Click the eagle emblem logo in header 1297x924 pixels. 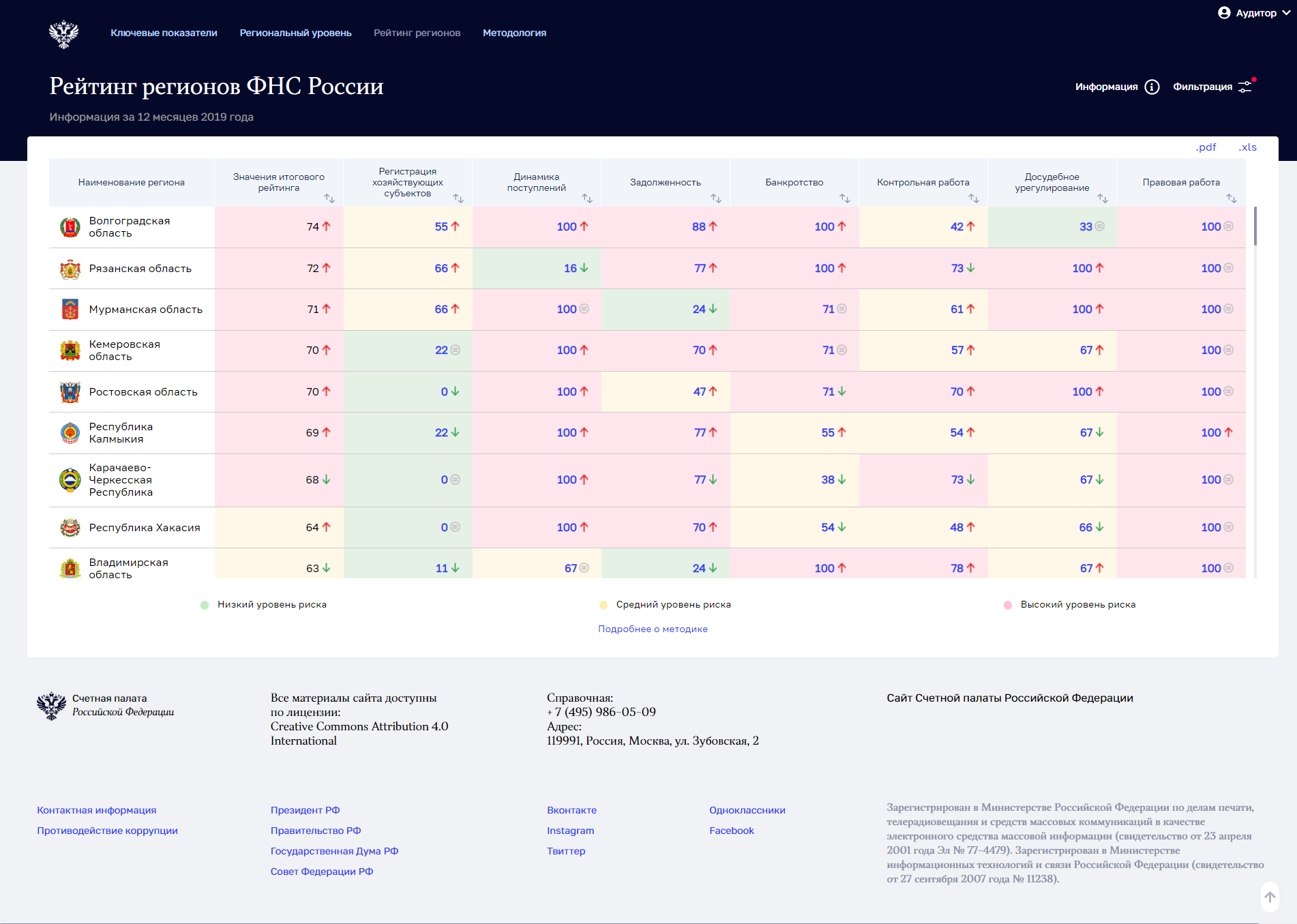click(x=63, y=33)
